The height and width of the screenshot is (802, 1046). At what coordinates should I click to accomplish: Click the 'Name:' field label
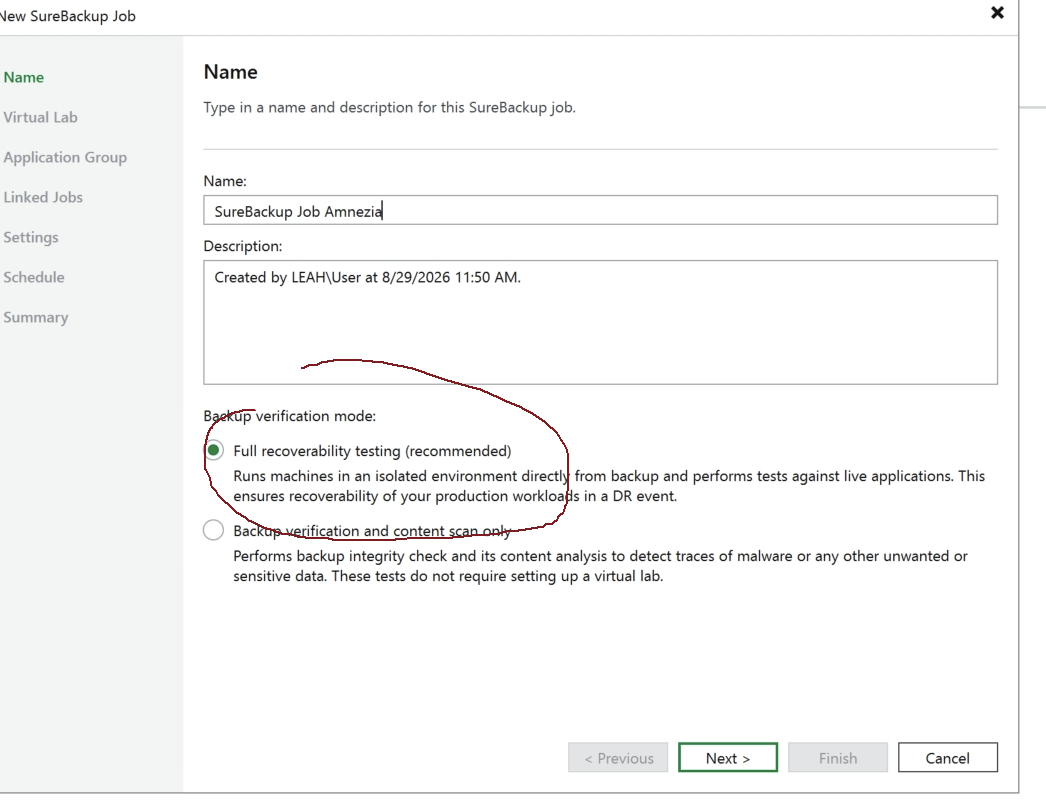[x=225, y=181]
